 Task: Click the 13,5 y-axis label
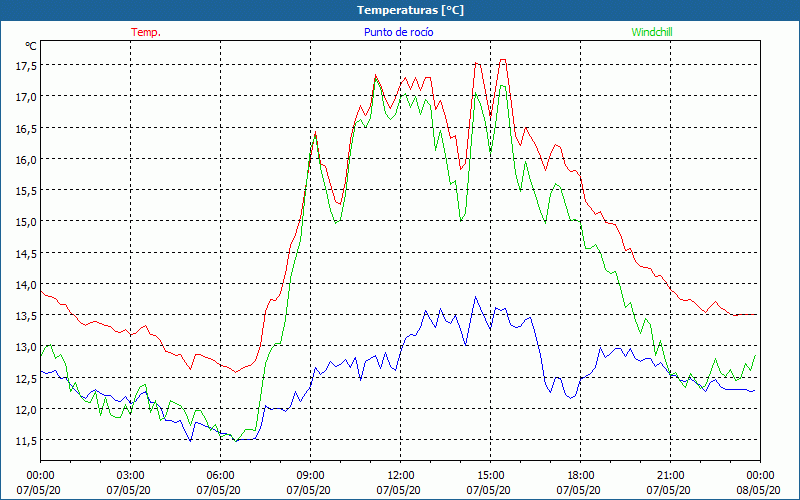coord(27,315)
